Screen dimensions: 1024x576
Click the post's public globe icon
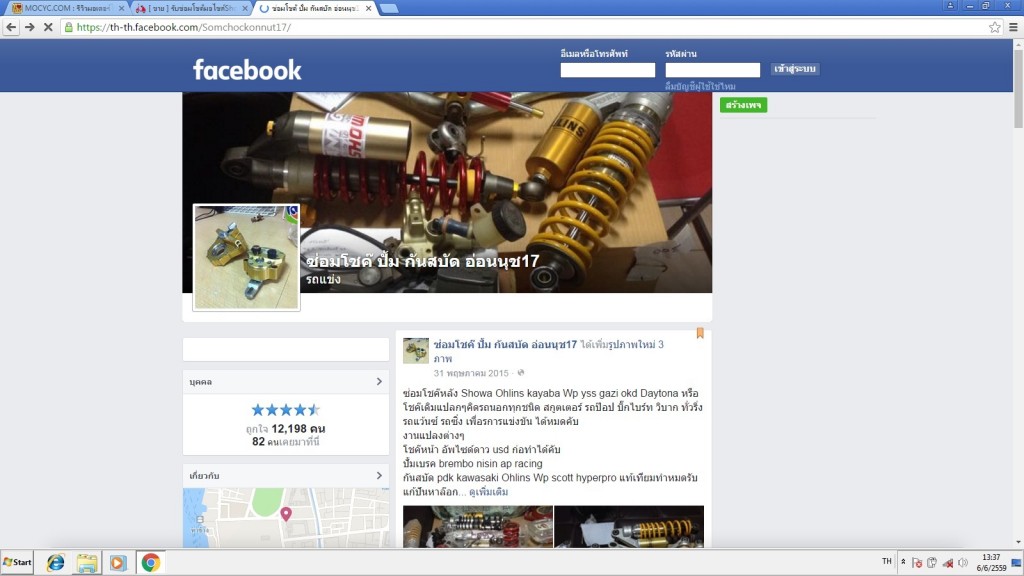click(x=520, y=373)
